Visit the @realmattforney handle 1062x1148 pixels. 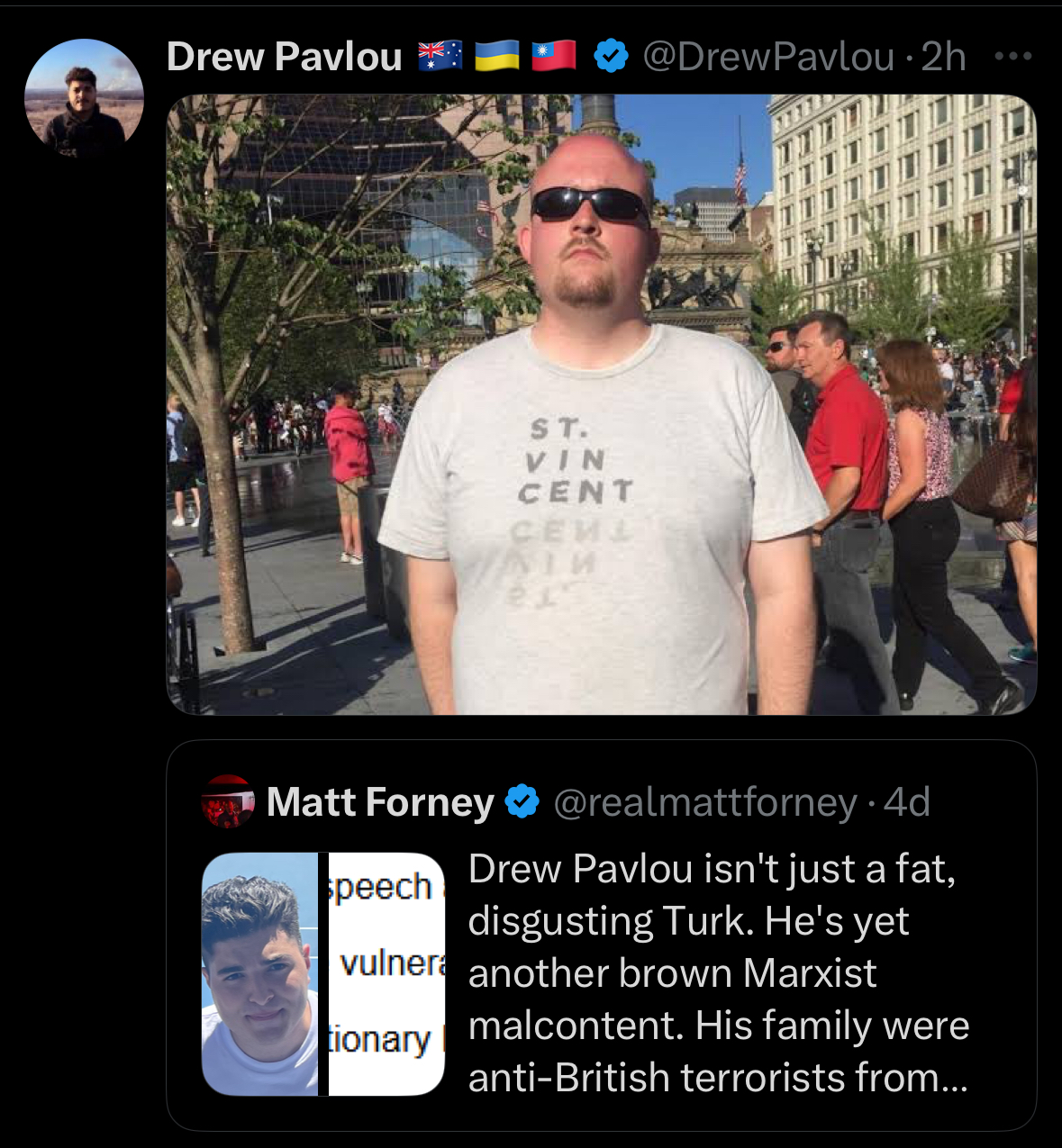[x=705, y=802]
